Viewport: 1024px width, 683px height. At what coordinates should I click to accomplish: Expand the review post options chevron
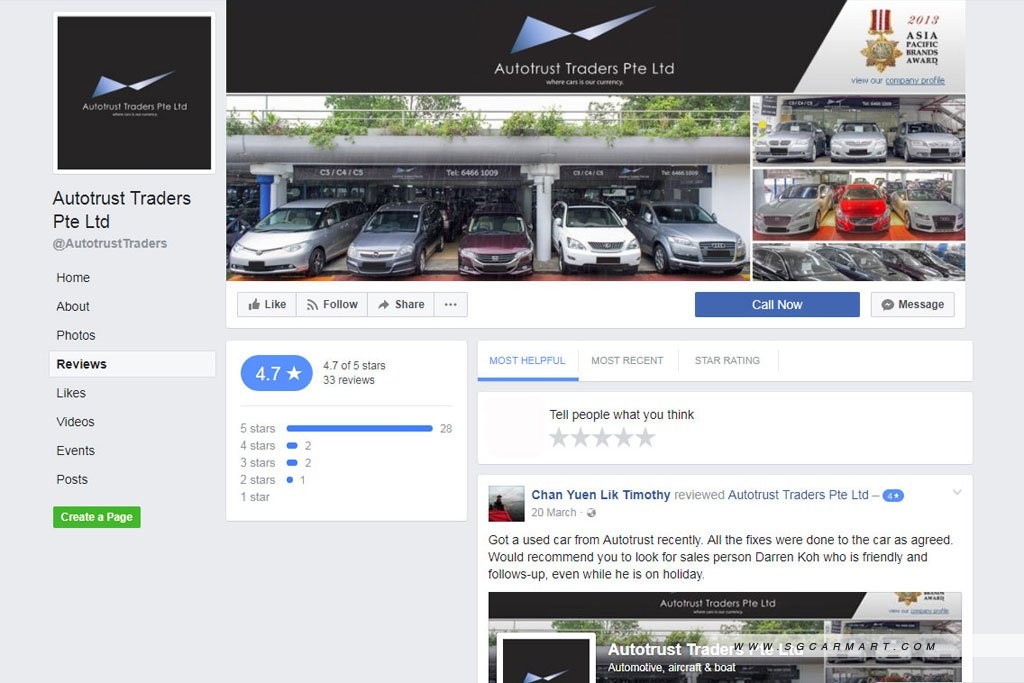(x=957, y=492)
